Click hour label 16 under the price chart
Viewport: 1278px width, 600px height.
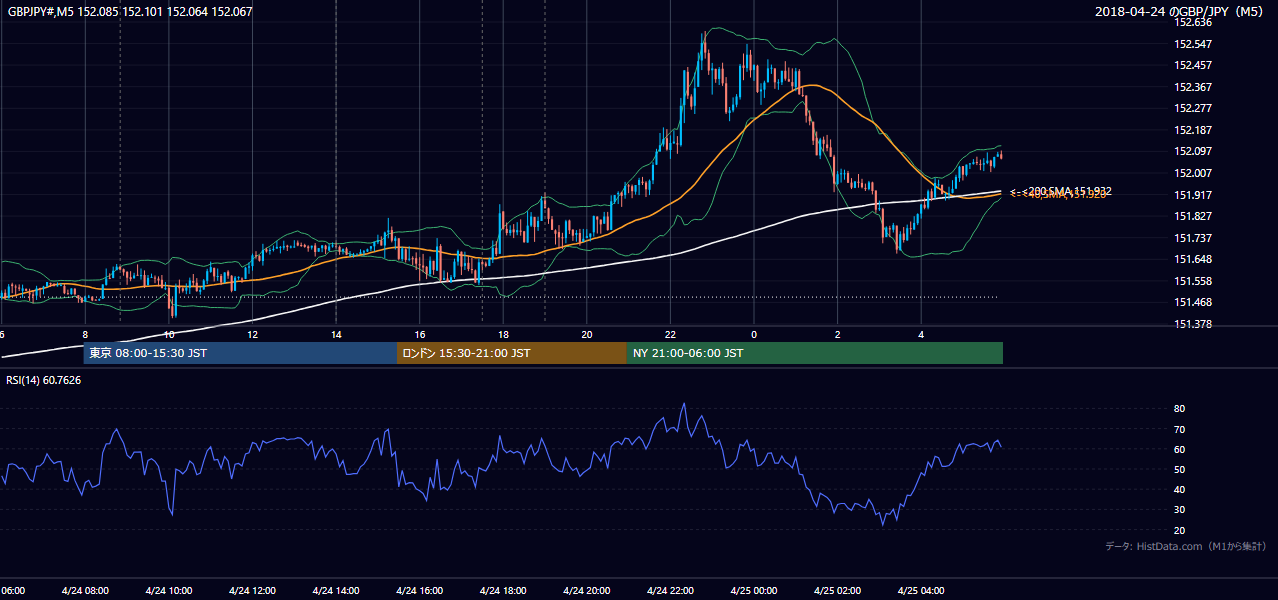tap(420, 334)
